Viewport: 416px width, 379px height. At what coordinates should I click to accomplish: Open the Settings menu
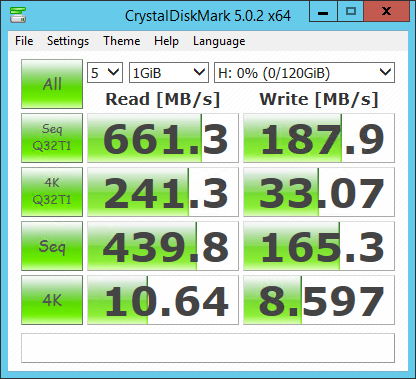pos(68,41)
